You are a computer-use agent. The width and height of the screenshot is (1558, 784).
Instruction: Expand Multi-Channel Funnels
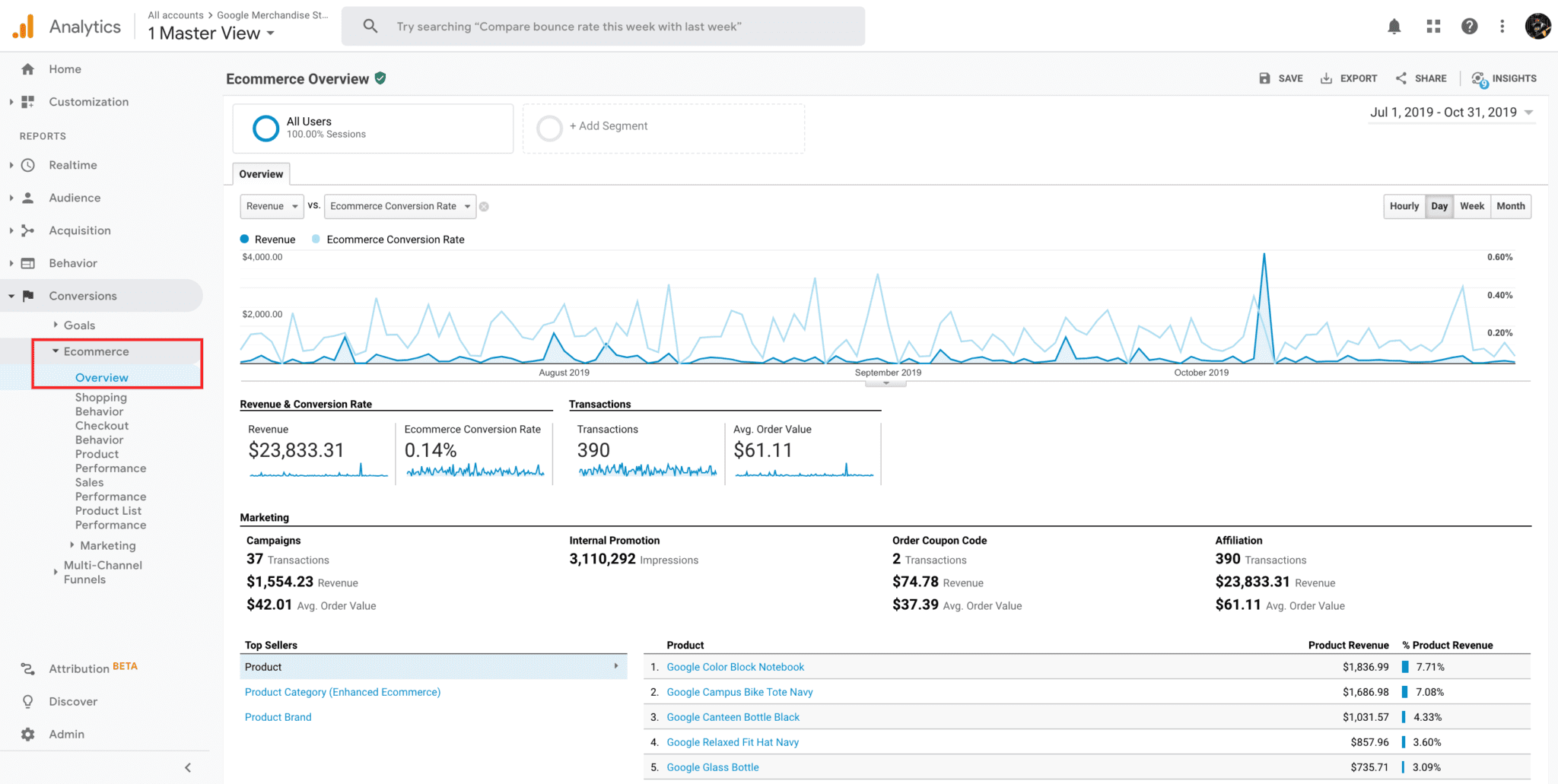56,572
